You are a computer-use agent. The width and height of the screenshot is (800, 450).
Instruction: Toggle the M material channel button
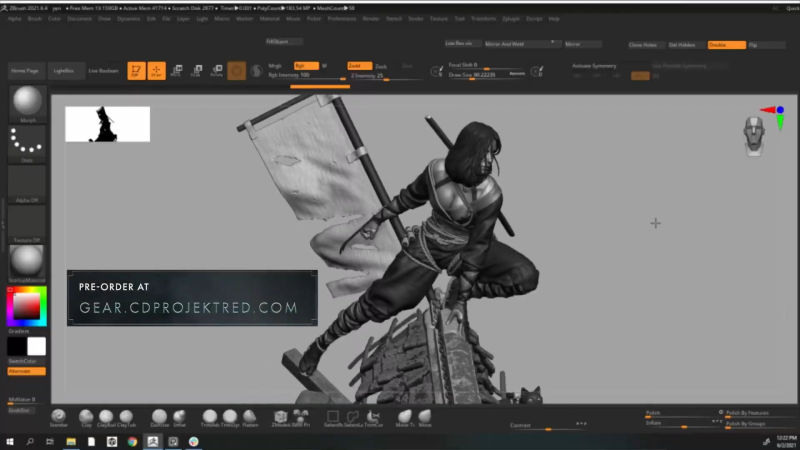point(324,66)
